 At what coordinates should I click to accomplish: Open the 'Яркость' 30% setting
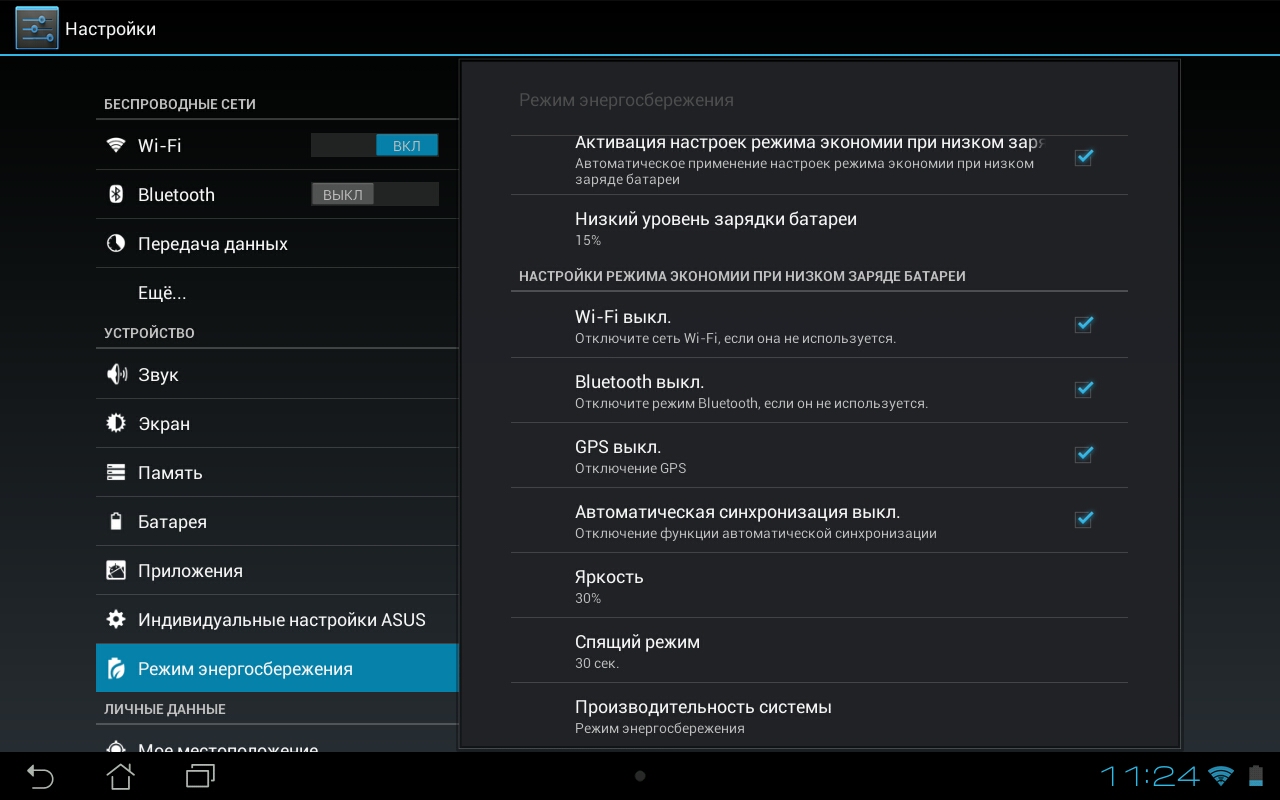[x=819, y=586]
